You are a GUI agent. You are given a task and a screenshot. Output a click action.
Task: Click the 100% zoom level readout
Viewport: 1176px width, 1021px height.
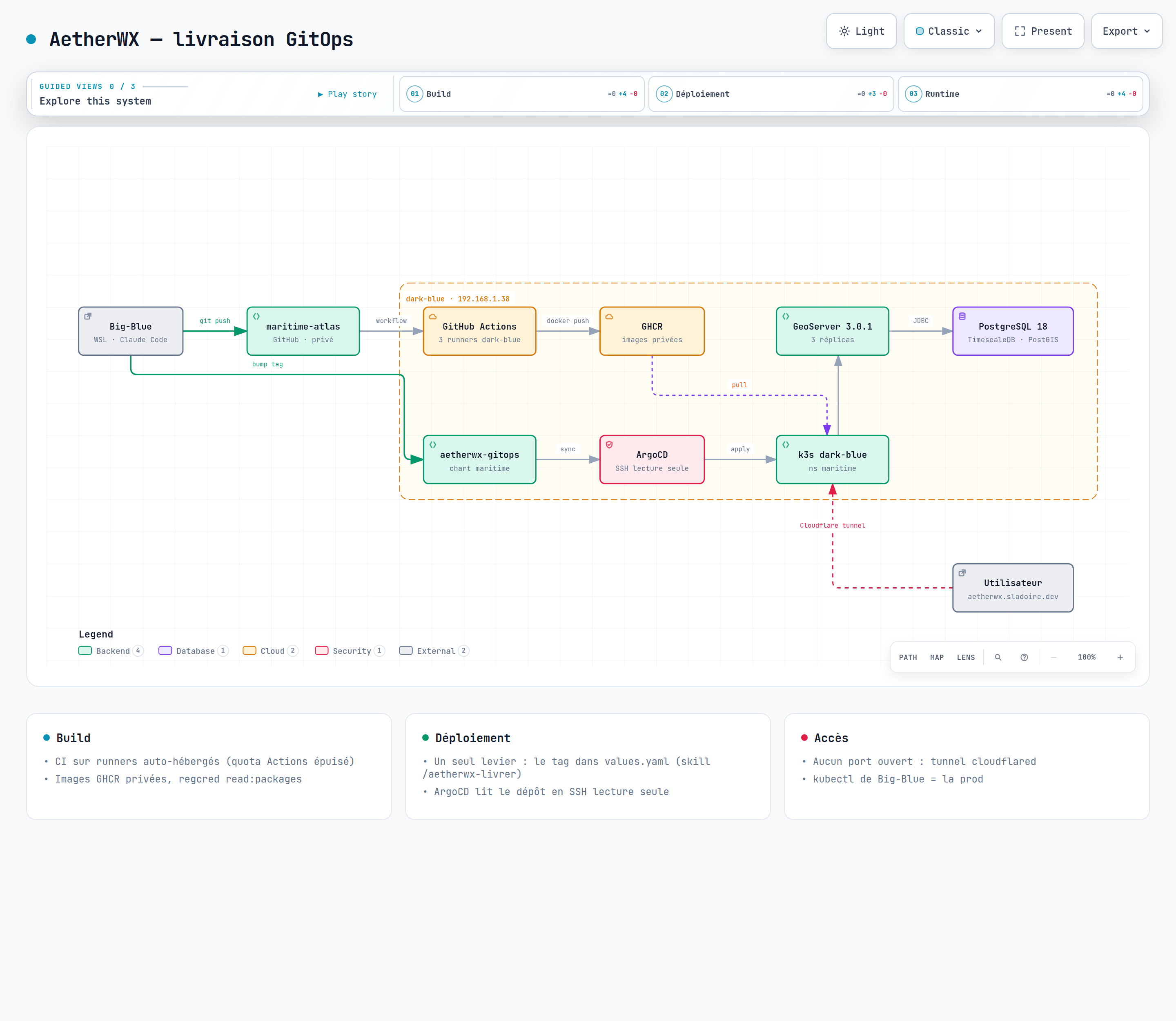(x=1087, y=657)
